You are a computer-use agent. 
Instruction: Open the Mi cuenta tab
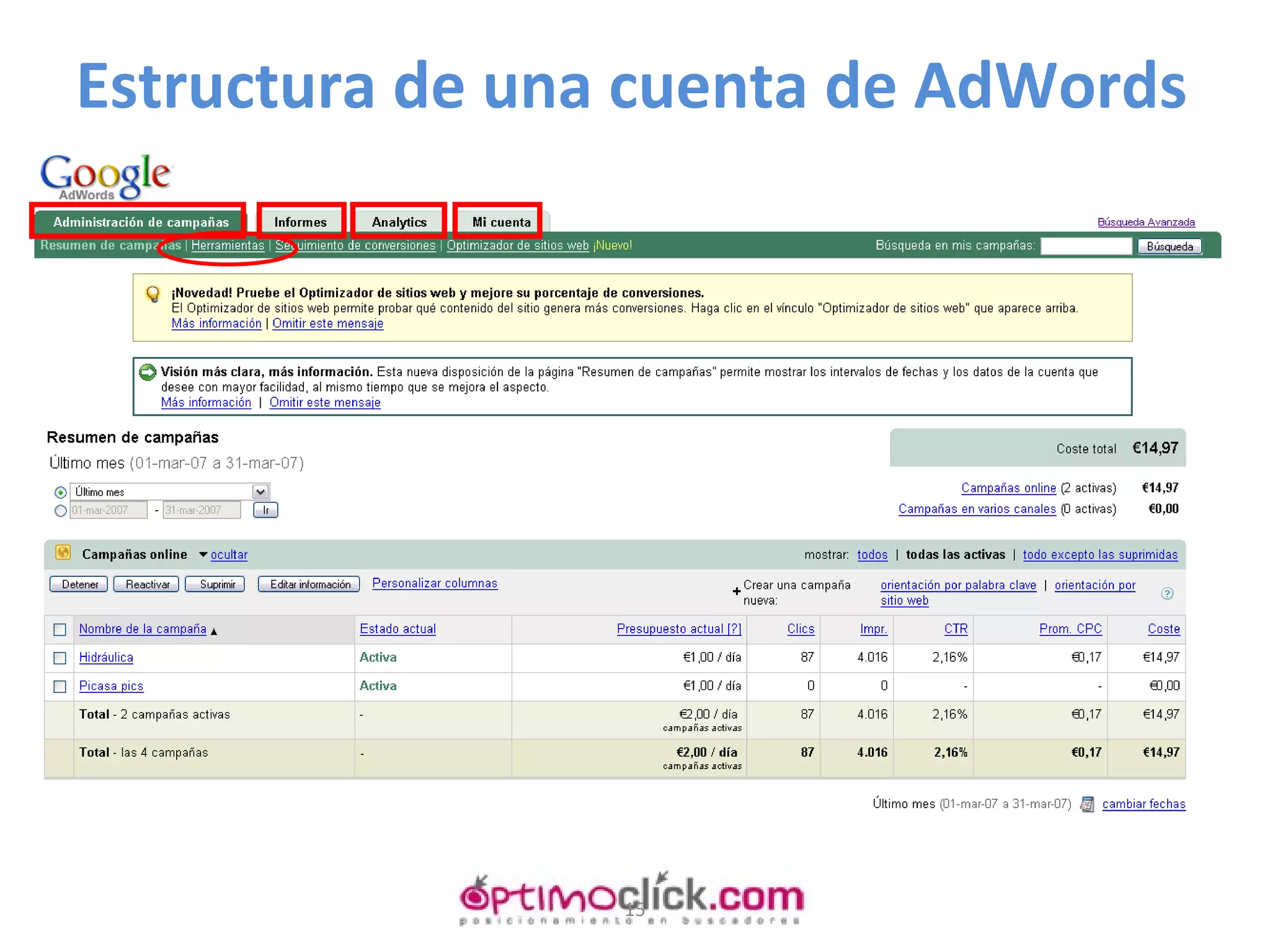pos(502,222)
